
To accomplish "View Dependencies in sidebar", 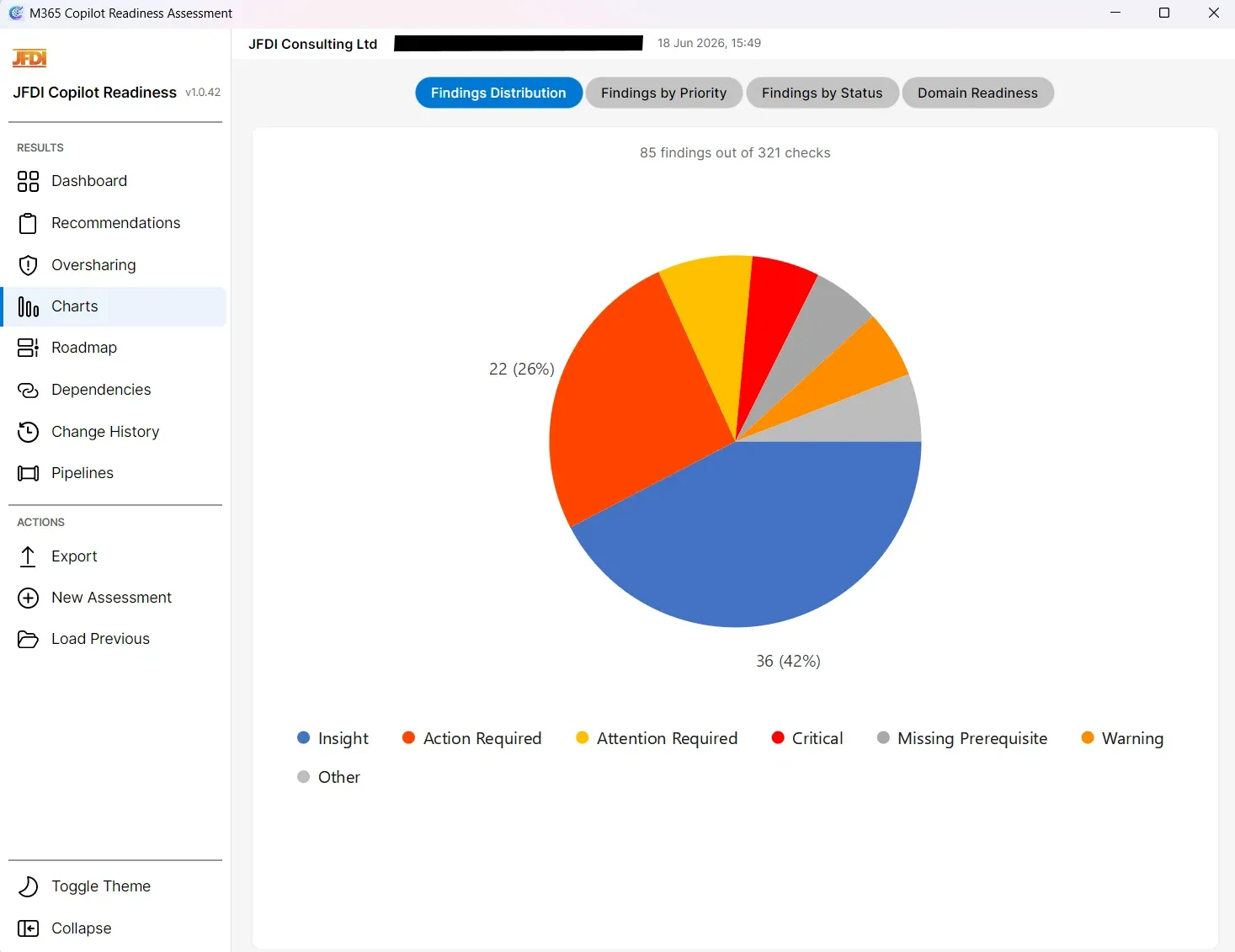I will [101, 390].
